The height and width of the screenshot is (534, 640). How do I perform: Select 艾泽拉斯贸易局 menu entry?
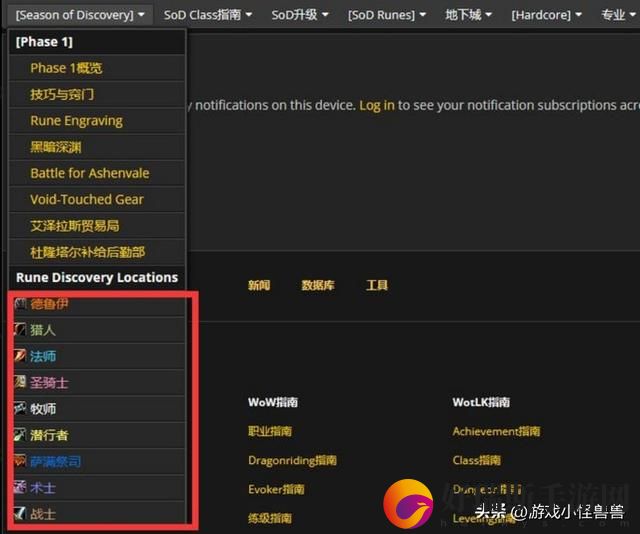coord(97,225)
